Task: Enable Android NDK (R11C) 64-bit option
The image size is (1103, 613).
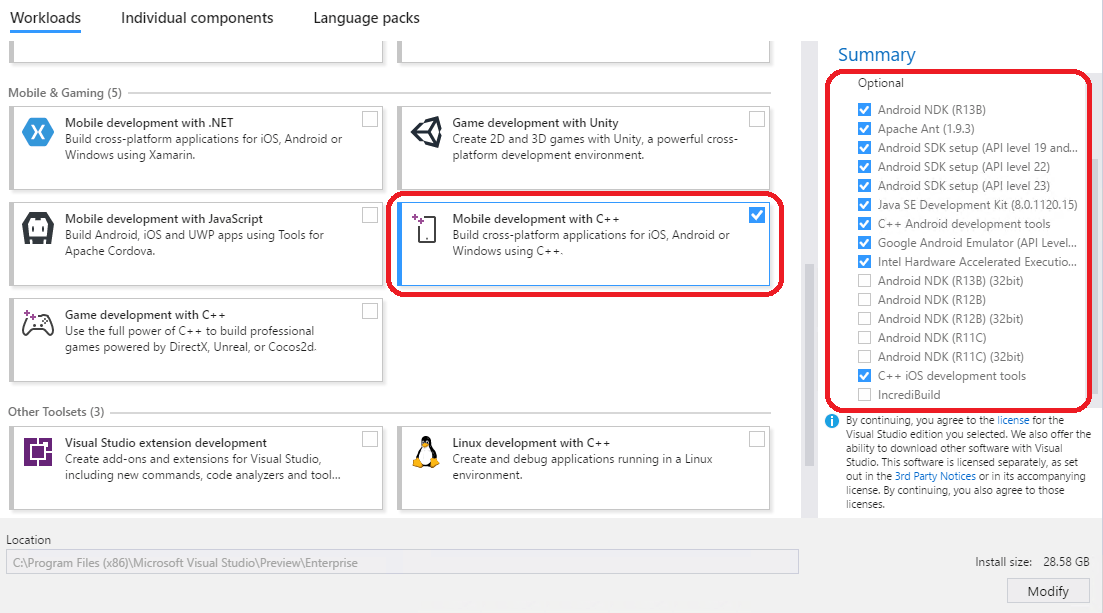Action: pyautogui.click(x=865, y=338)
